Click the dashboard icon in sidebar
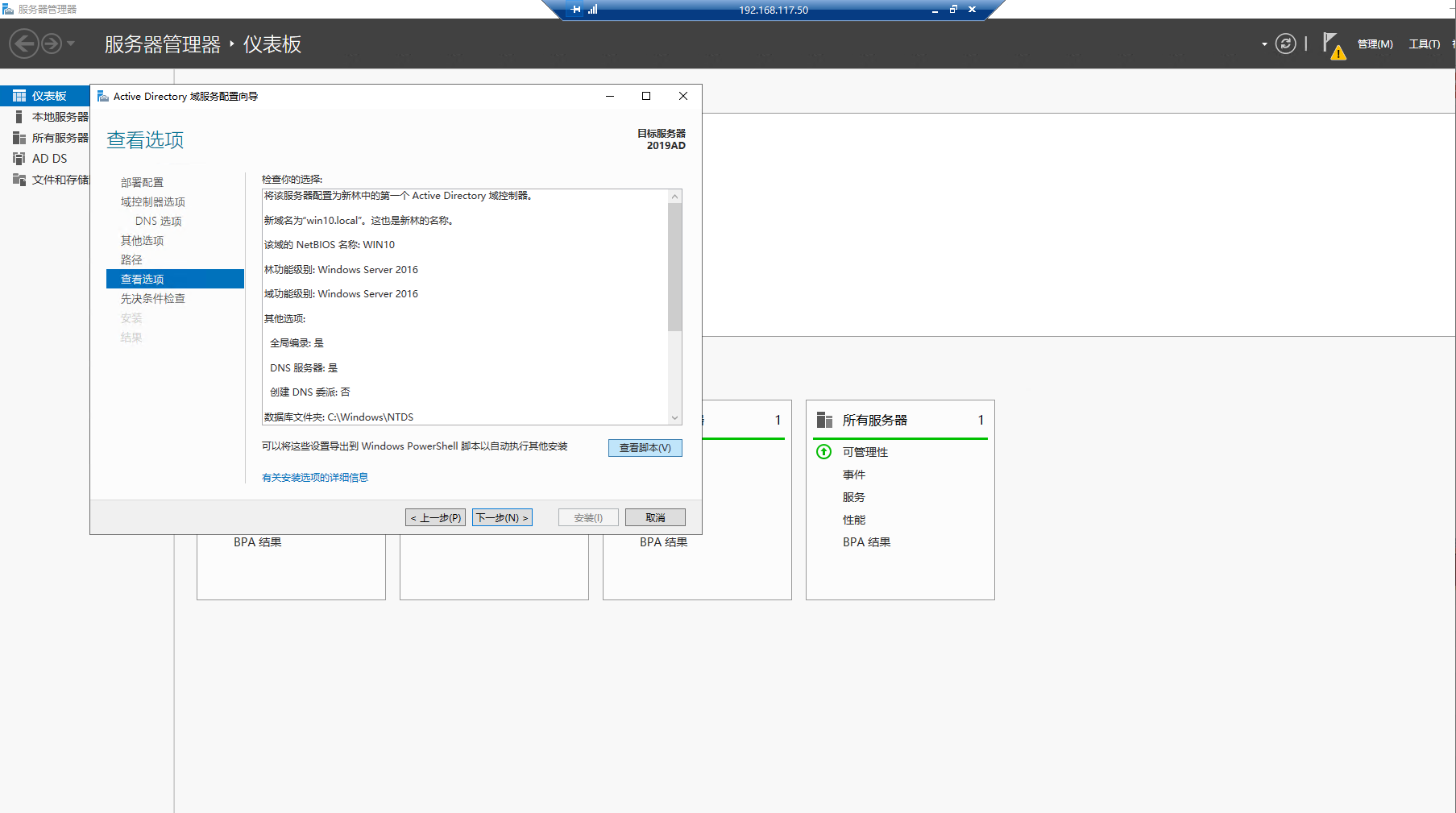Viewport: 1456px width, 813px height. [x=19, y=96]
